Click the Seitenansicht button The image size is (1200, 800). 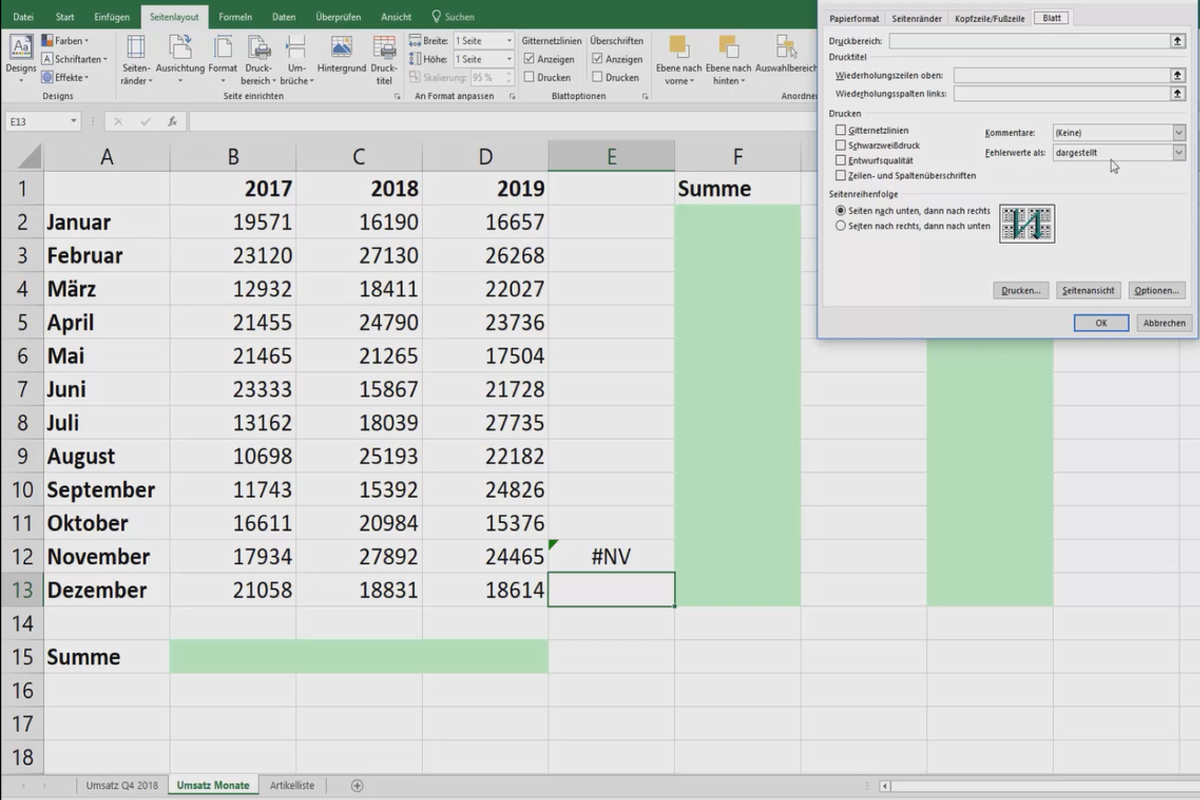click(1088, 290)
